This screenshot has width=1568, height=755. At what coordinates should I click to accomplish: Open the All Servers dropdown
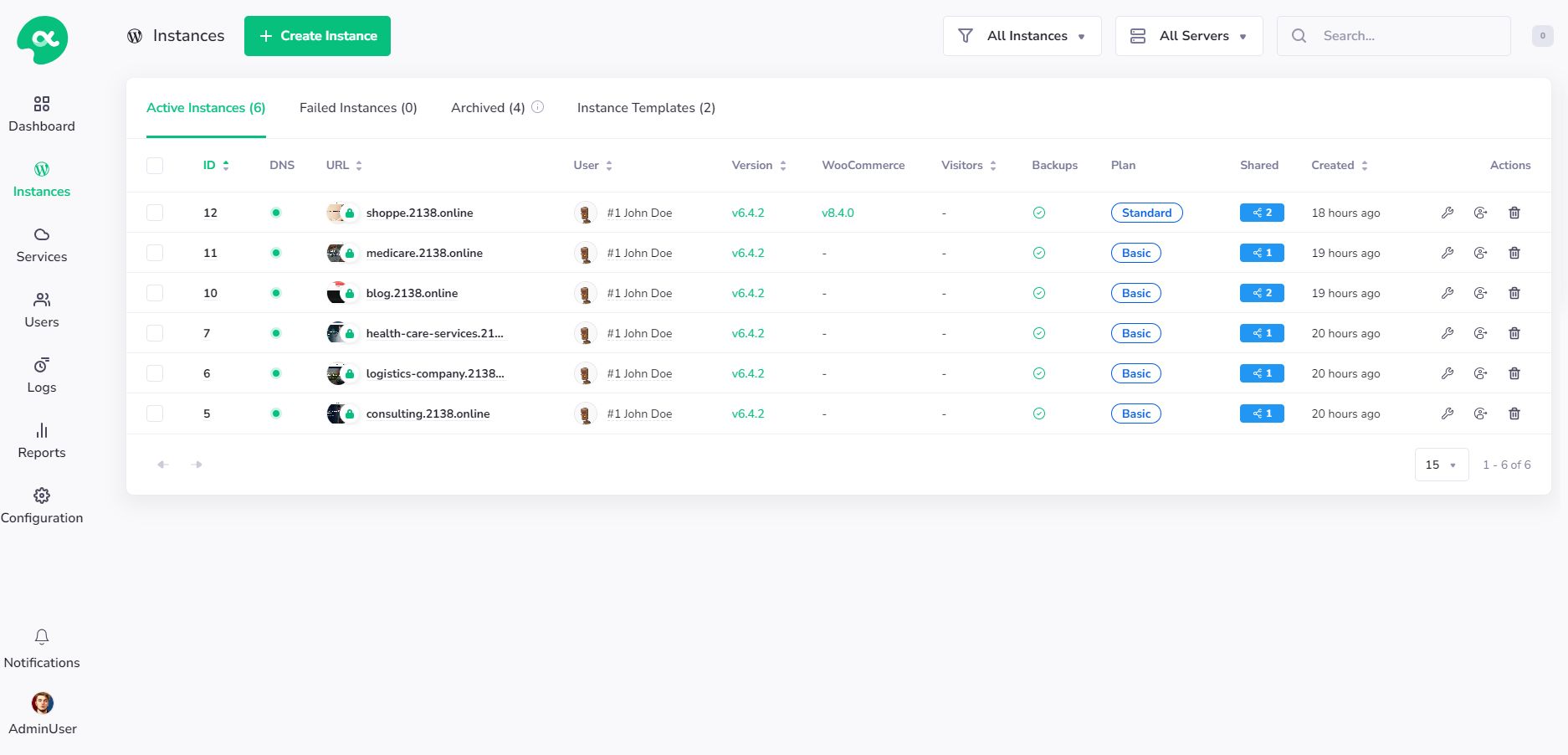[x=1188, y=36]
